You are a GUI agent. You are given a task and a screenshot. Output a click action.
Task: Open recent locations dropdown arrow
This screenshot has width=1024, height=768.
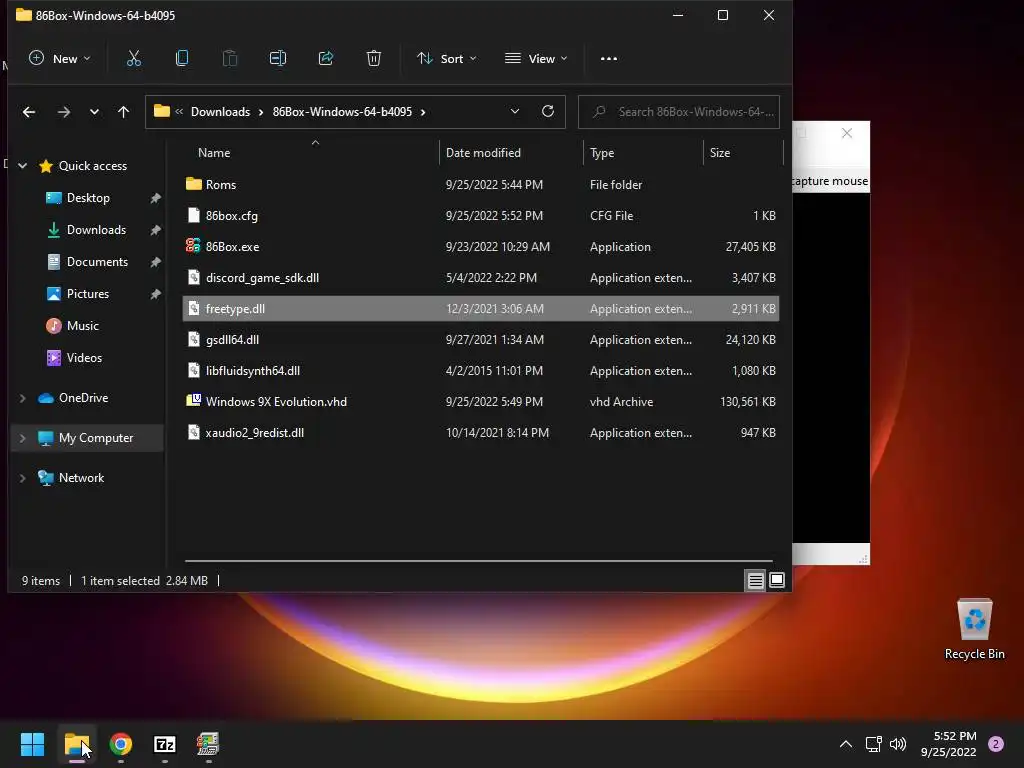(94, 112)
